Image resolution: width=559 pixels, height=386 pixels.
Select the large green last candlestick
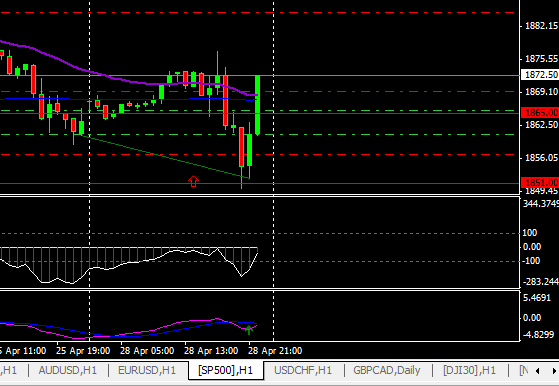click(257, 105)
